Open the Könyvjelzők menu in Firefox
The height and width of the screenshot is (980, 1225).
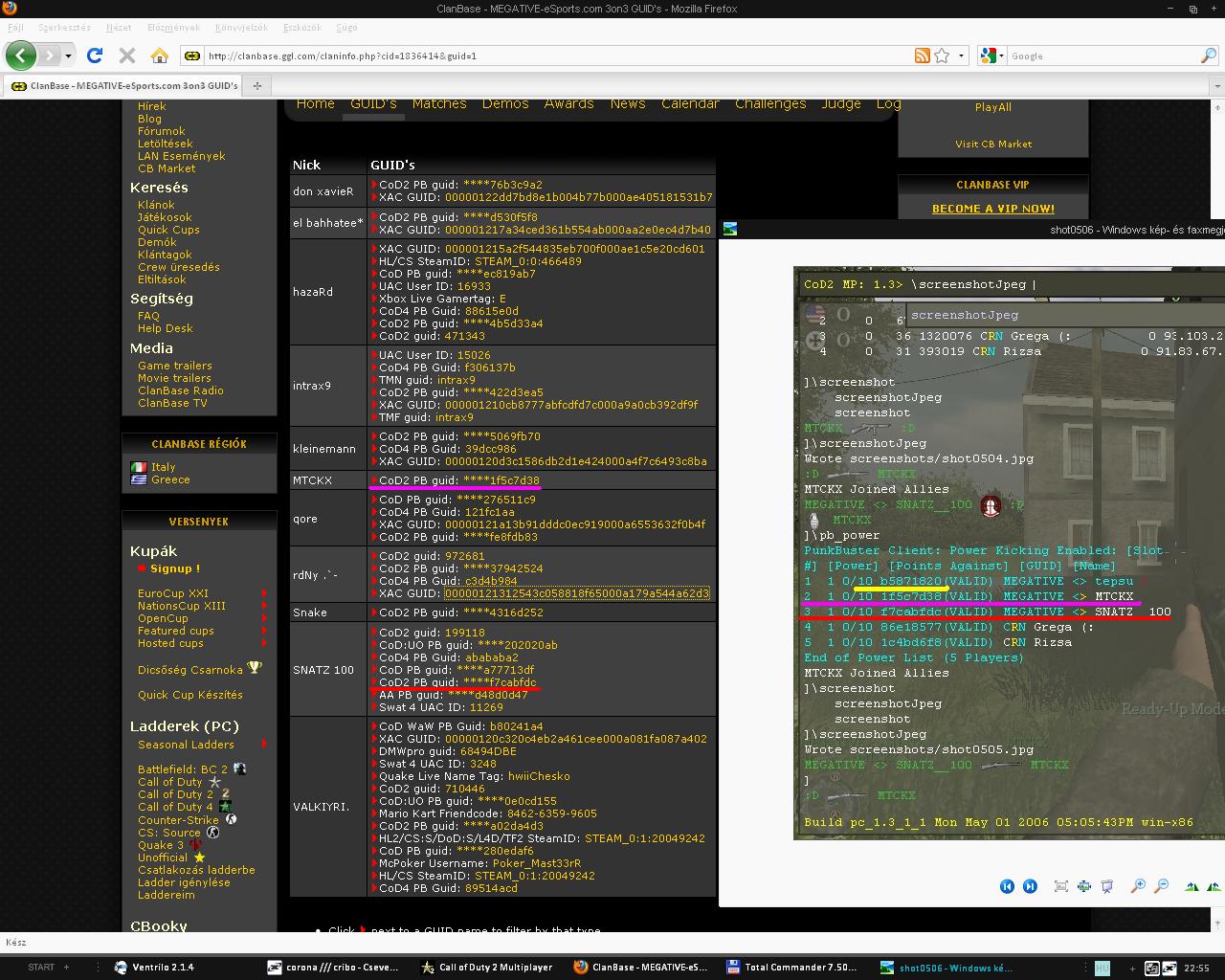(x=241, y=28)
